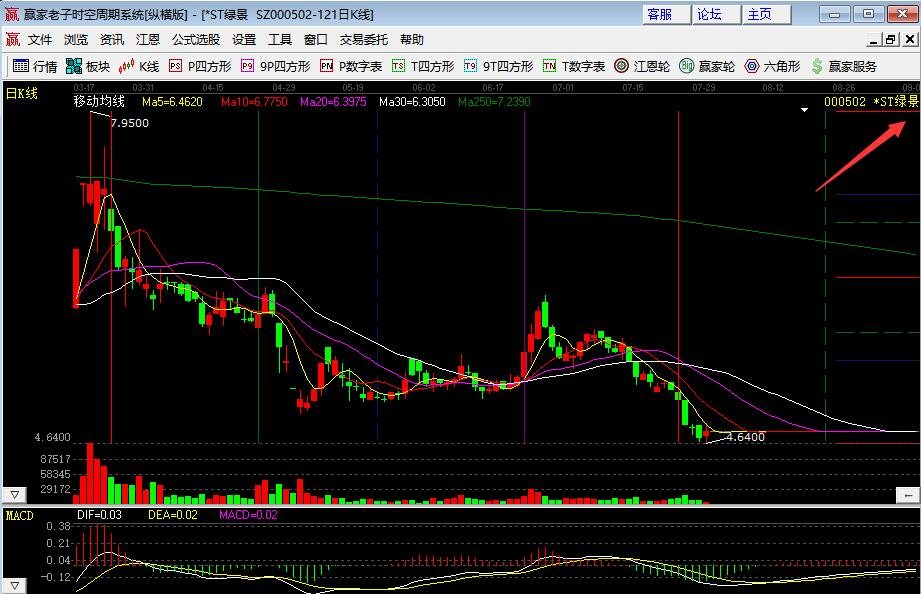921x594 pixels.
Task: Switch to the K线 chart toolbar icon
Action: coord(139,67)
